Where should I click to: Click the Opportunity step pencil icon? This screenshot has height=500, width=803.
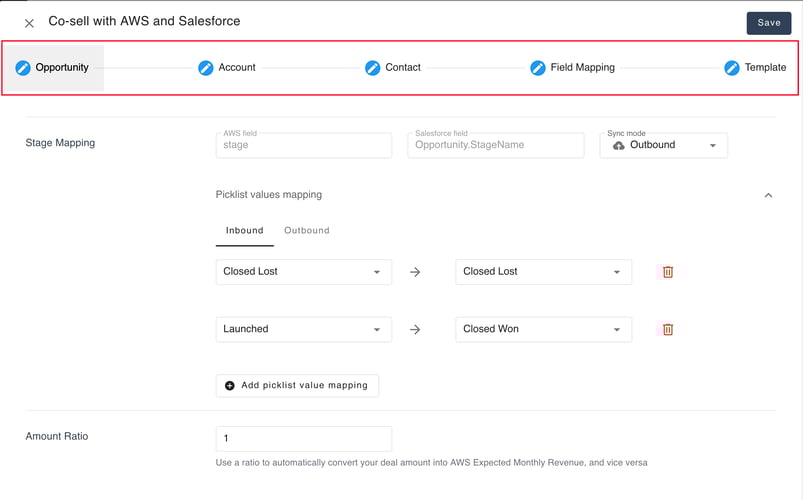[x=23, y=68]
